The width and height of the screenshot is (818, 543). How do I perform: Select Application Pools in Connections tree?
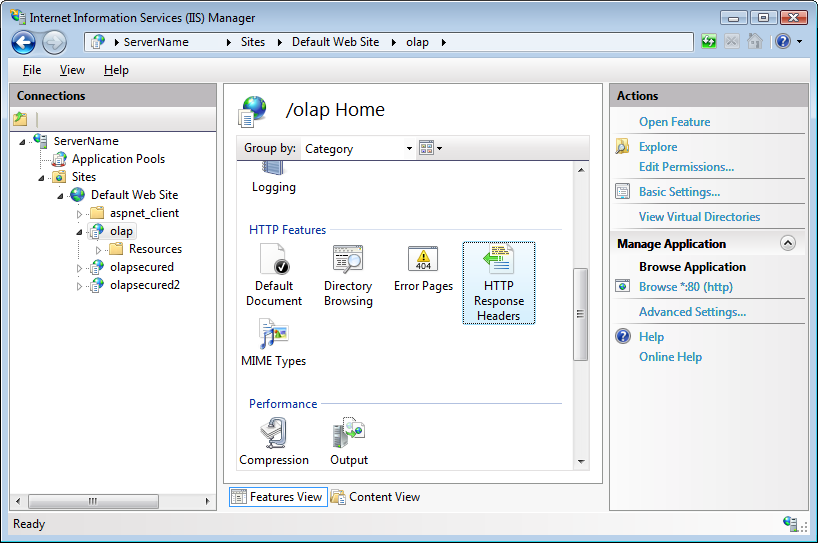click(118, 159)
